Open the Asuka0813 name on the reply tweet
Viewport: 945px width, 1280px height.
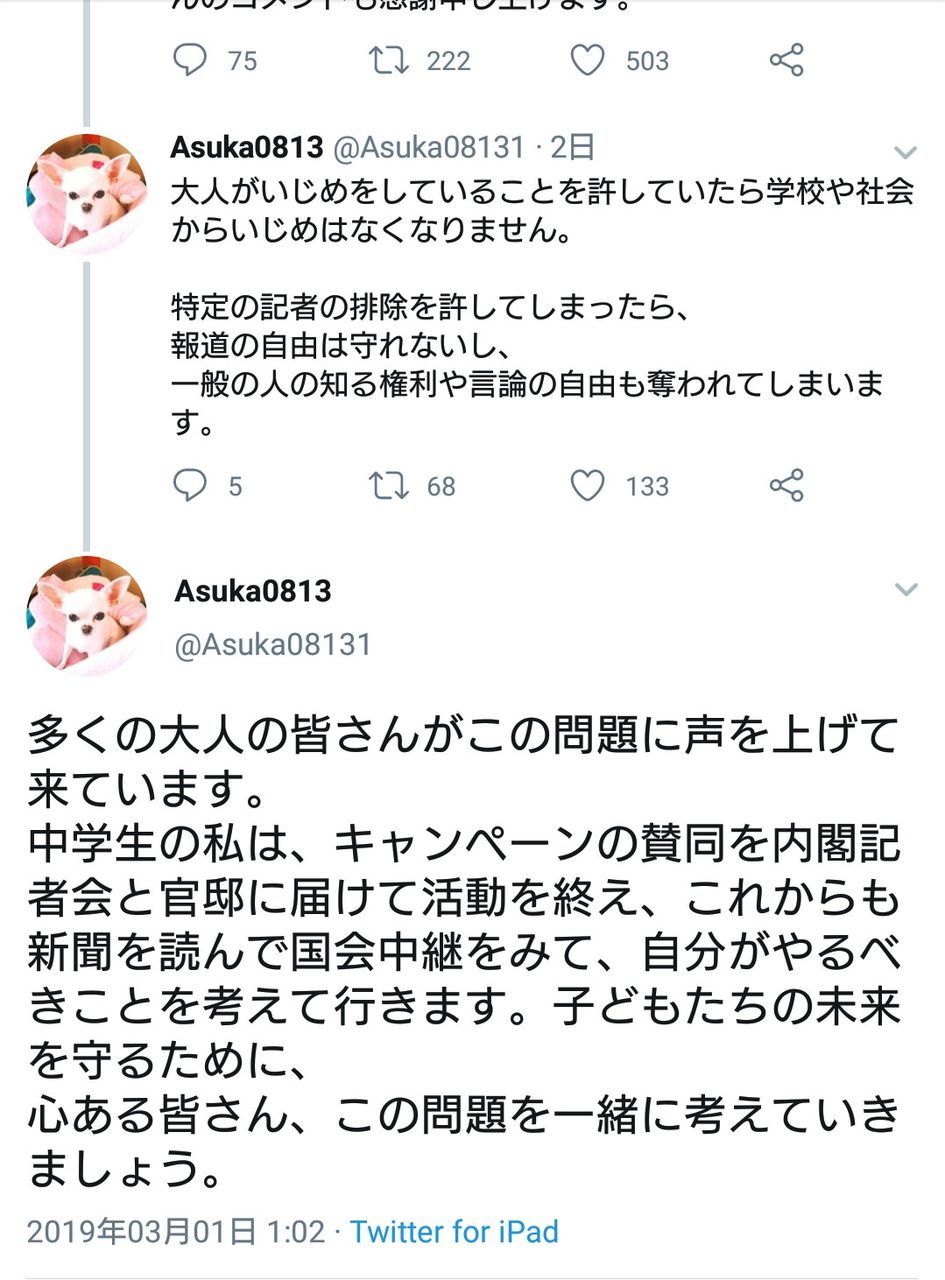point(246,148)
